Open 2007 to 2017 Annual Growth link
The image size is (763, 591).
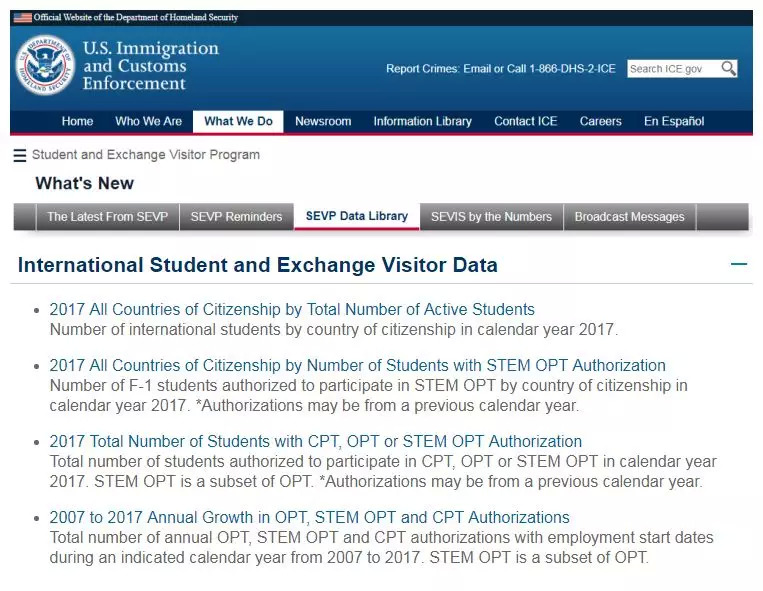click(x=309, y=518)
